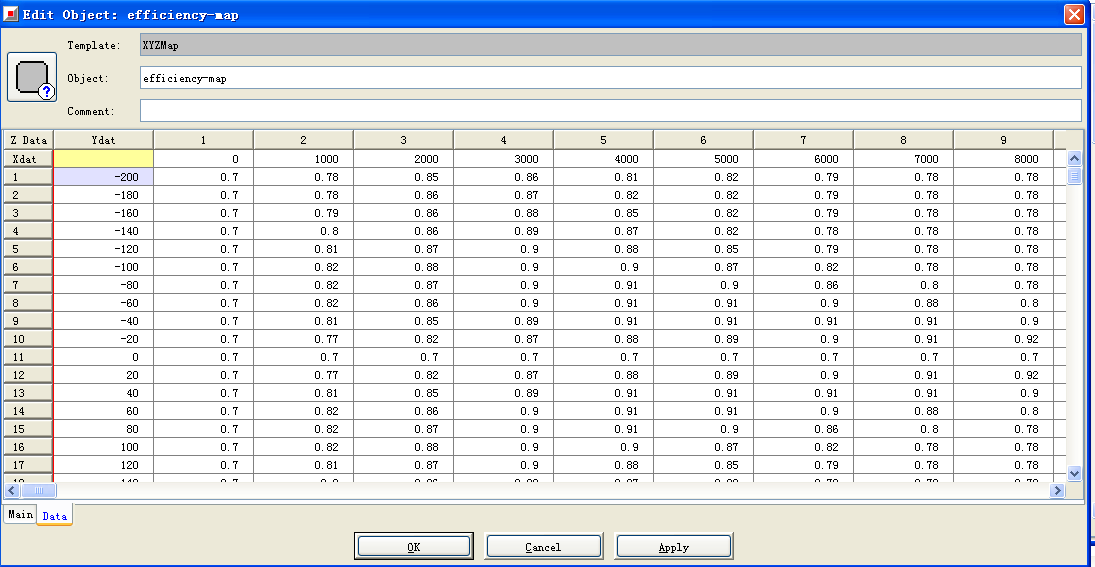Screen dimensions: 1095x567
Task: Click the Xdat cell with value 6000
Action: pyautogui.click(x=803, y=159)
